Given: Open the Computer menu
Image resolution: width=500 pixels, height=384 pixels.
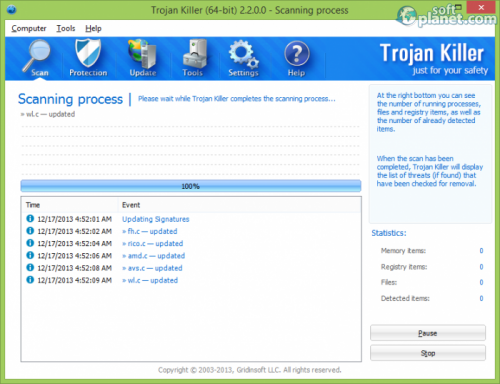Looking at the screenshot, I should click(29, 28).
